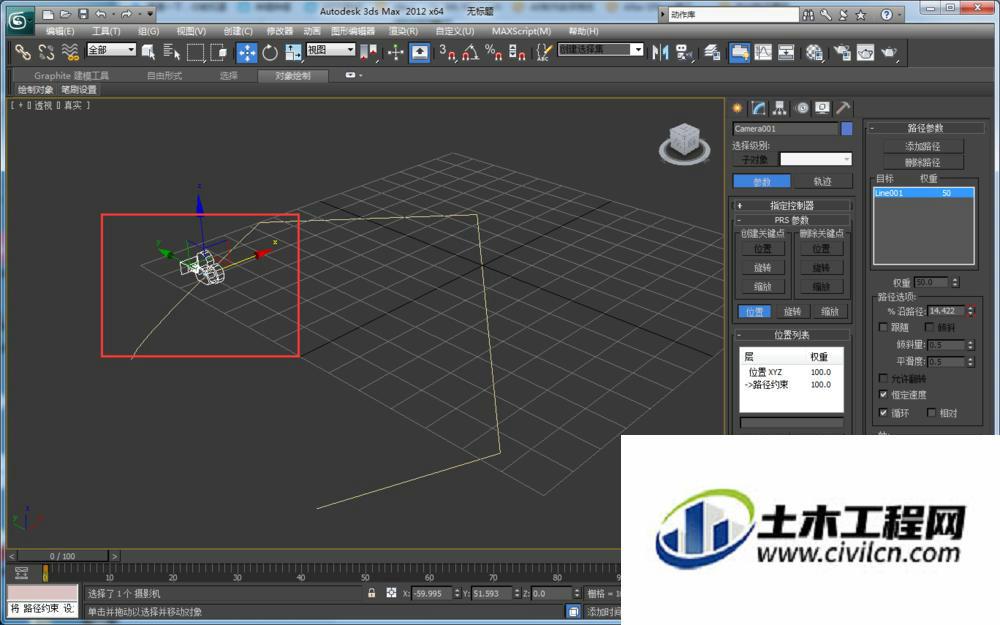Open the Utilities hammer panel tab
Screen dimensions: 1000x625
coord(842,108)
